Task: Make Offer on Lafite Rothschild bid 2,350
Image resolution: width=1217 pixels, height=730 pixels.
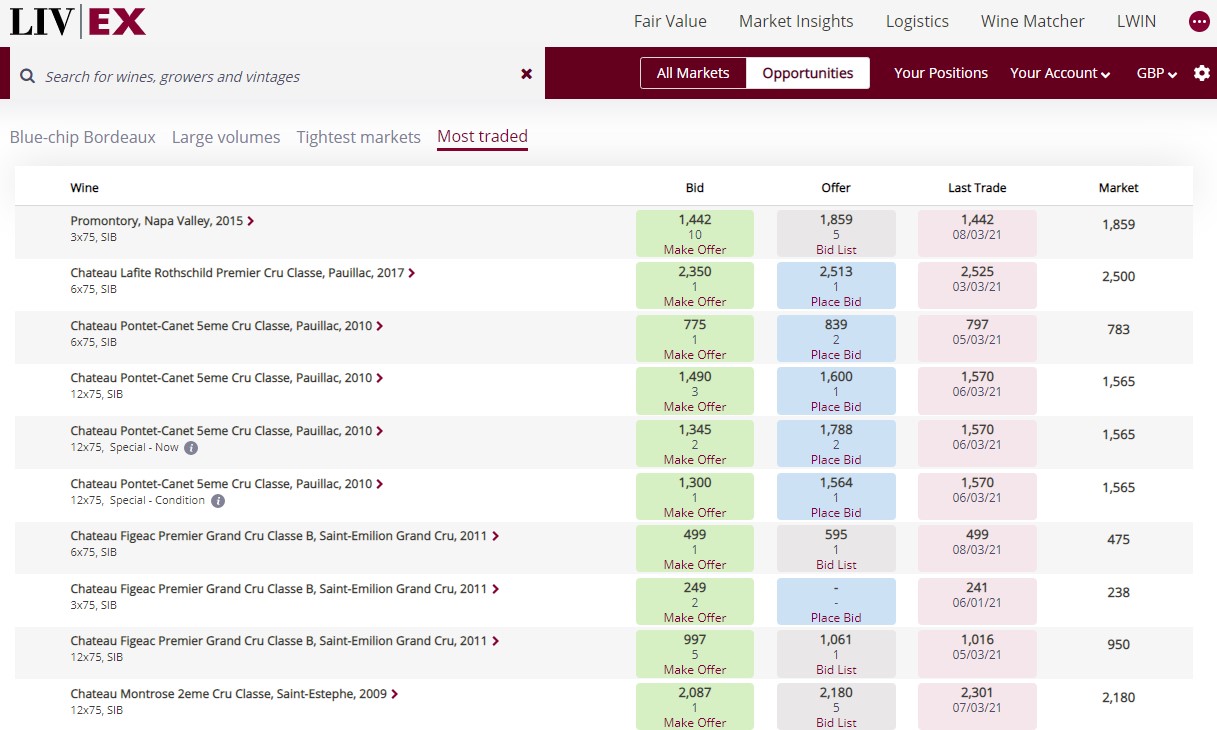Action: [x=695, y=301]
